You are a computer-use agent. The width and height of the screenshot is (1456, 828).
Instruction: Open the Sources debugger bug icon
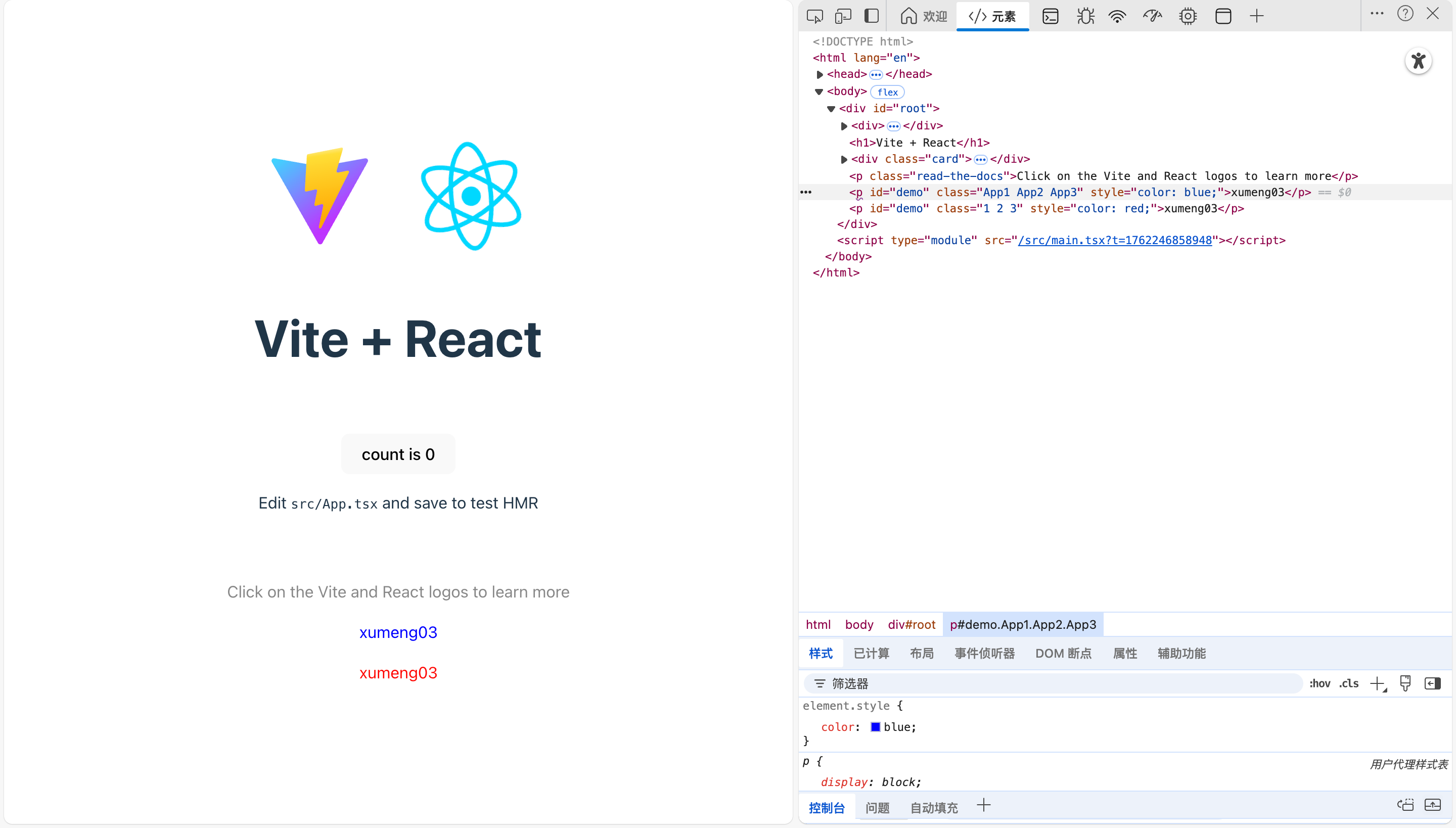coord(1085,16)
